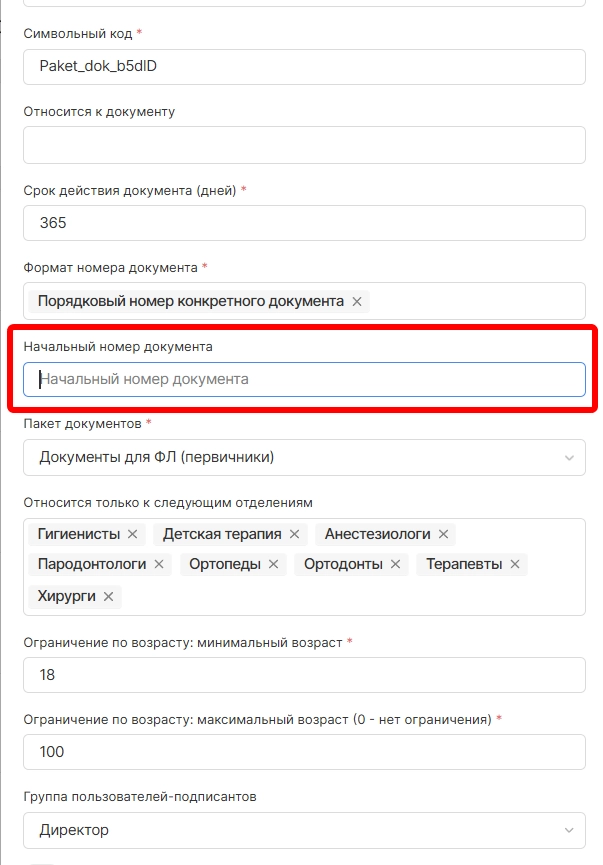Open the Формат номера документа selector

[470, 301]
